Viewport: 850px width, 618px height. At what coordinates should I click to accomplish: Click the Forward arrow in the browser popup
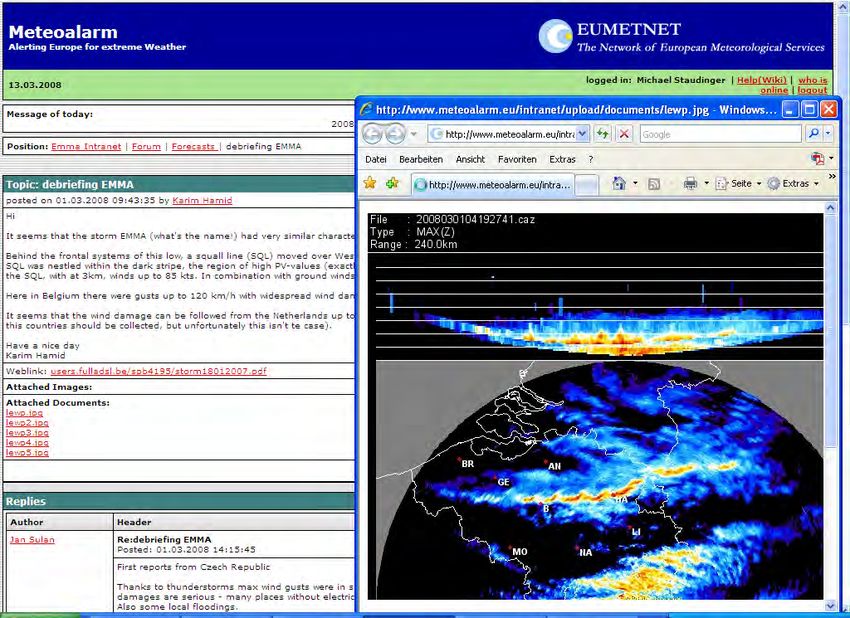(x=395, y=133)
